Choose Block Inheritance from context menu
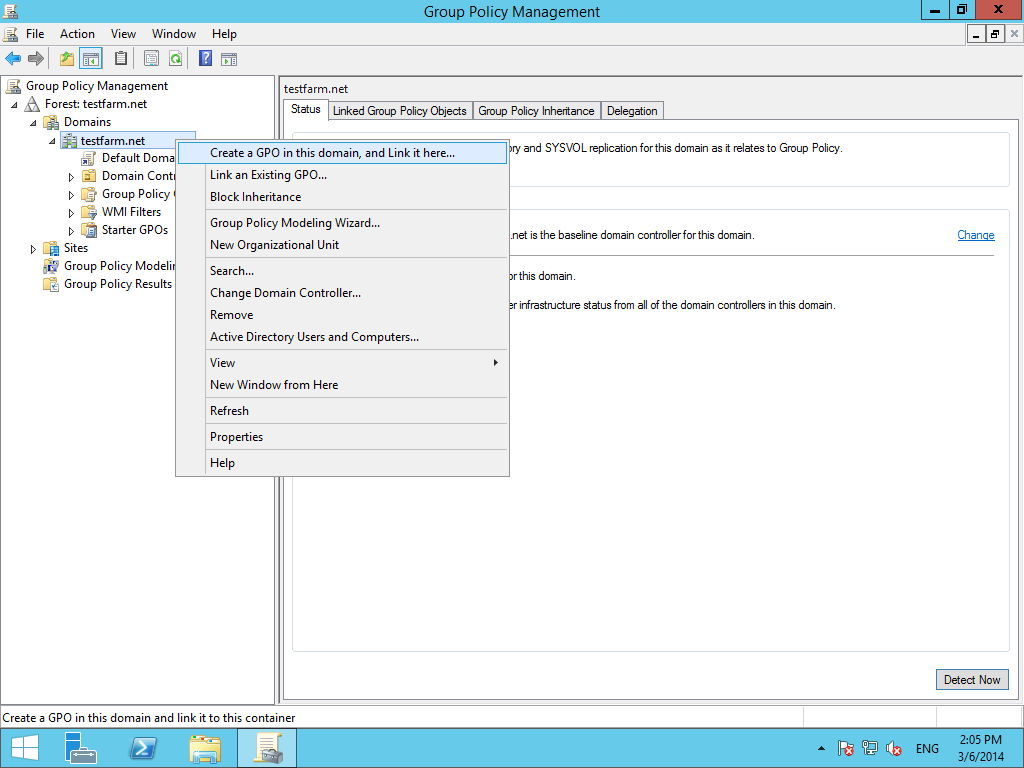 coord(342,197)
